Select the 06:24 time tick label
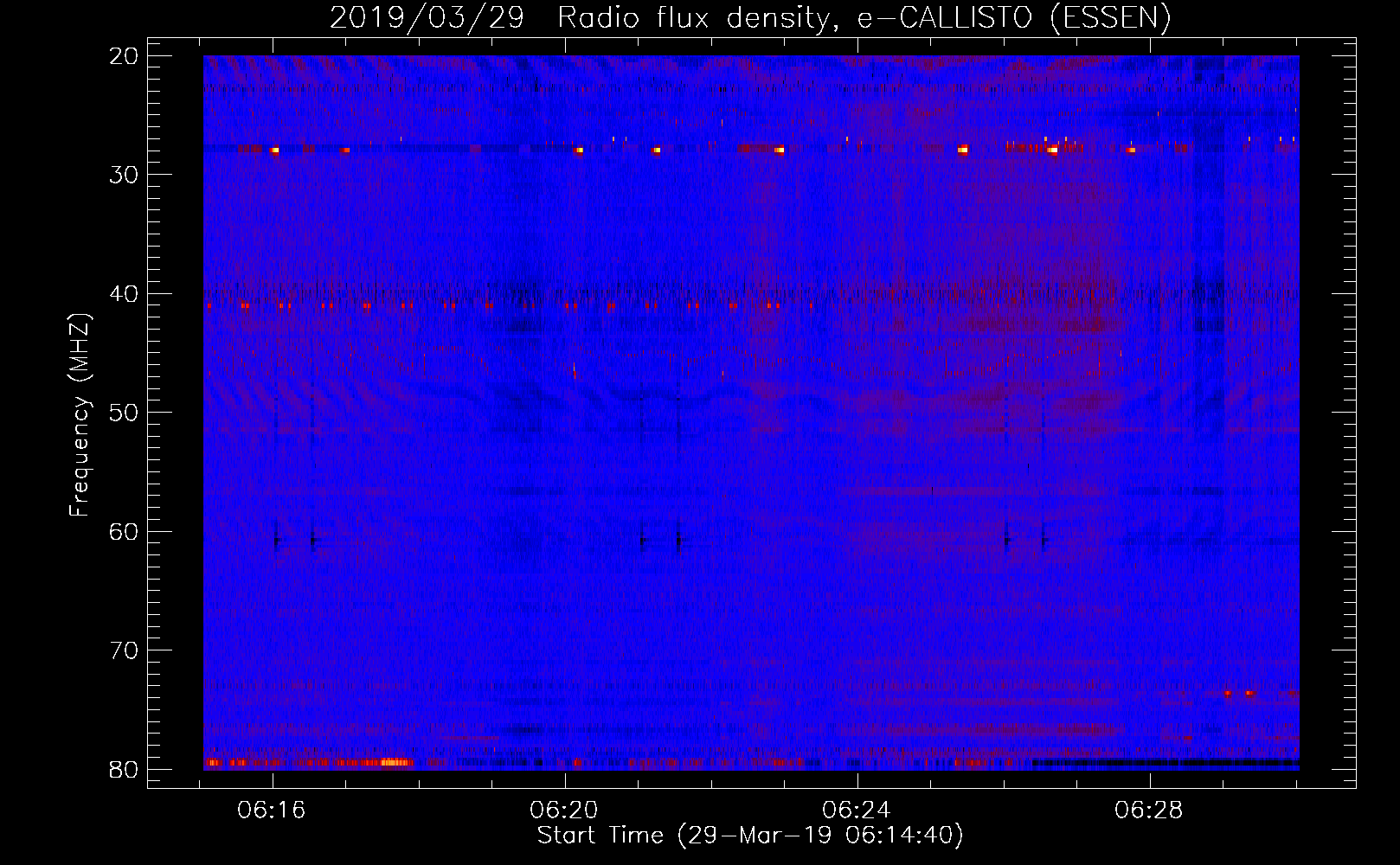1400x865 pixels. point(857,811)
